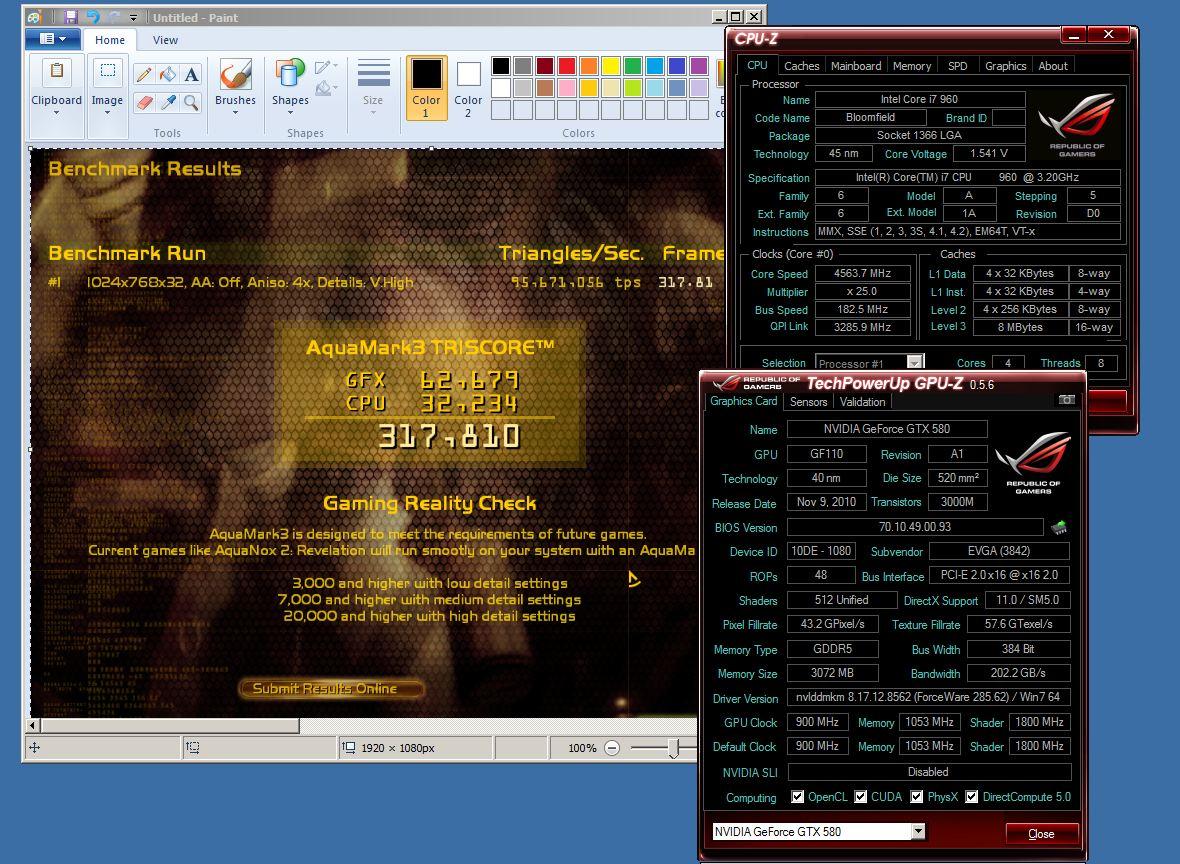Click the NVIDIA GeForce GTX 580 name field

pos(887,429)
